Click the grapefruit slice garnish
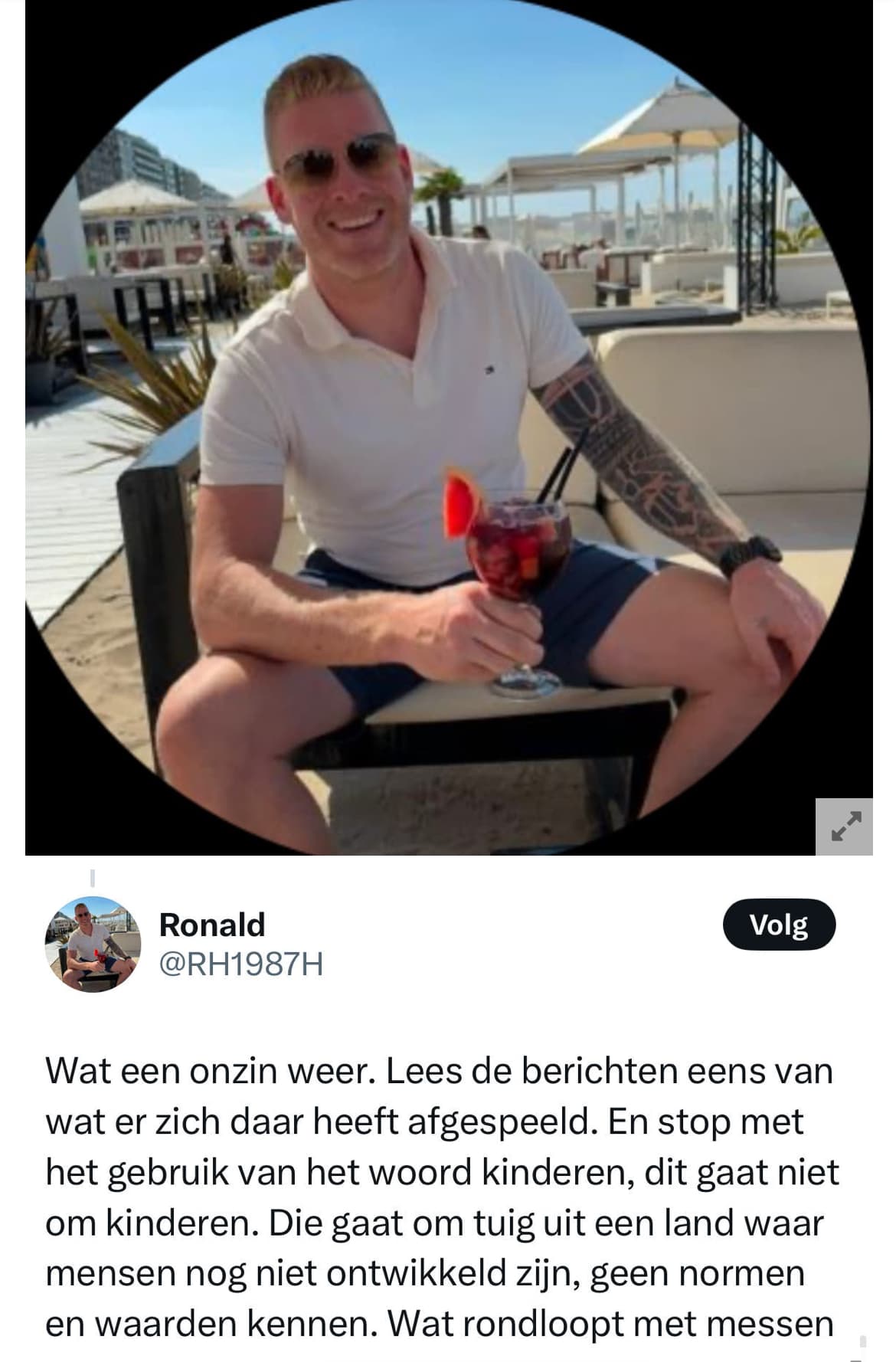The height and width of the screenshot is (1362, 896). pos(463,502)
